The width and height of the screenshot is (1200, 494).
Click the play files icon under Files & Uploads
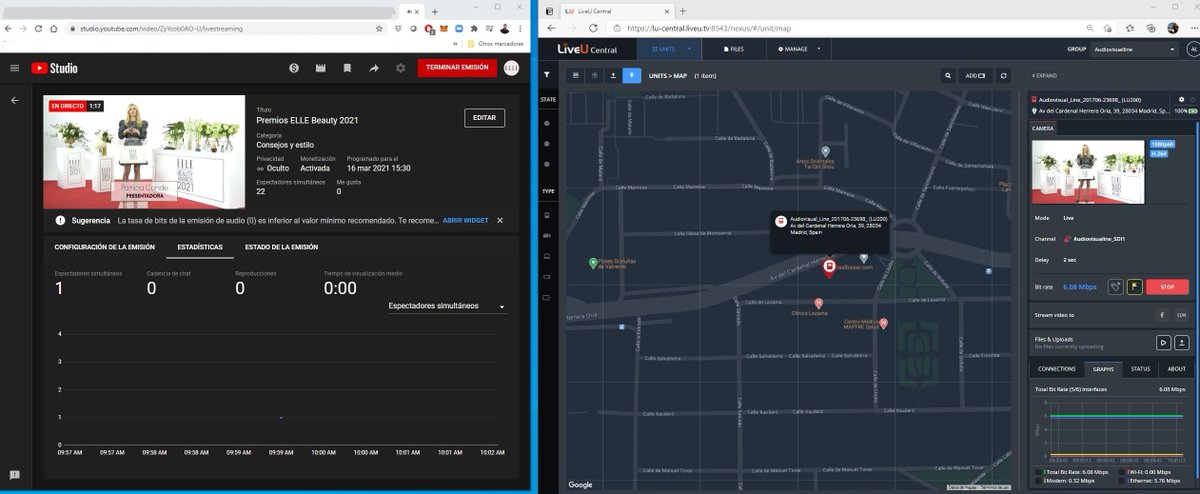coord(1163,342)
